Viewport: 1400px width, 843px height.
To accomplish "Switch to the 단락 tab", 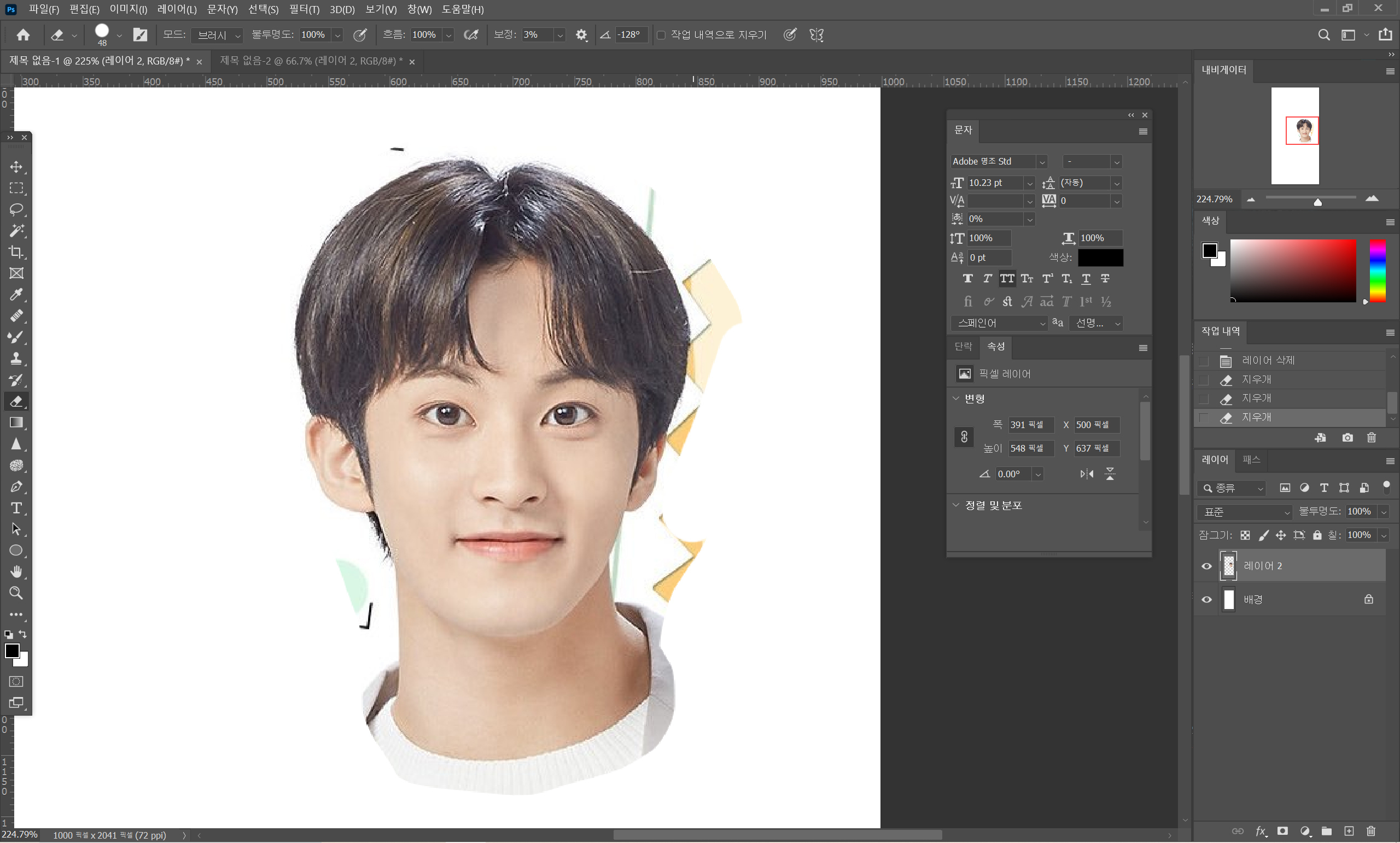I will [x=963, y=347].
